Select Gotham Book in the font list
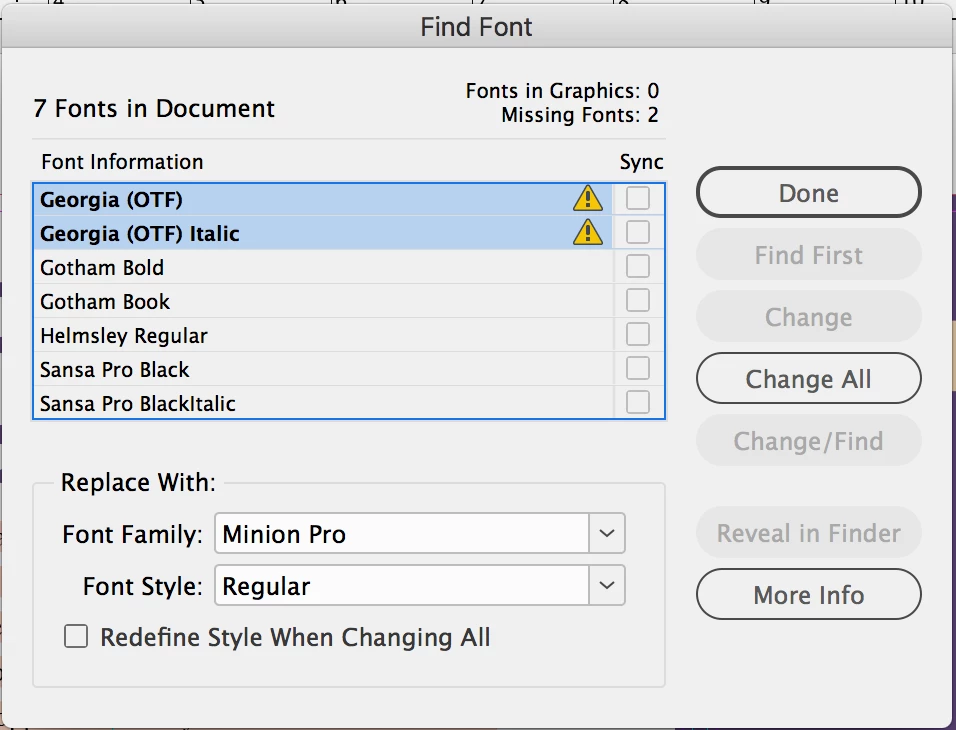The height and width of the screenshot is (730, 956). click(x=323, y=301)
